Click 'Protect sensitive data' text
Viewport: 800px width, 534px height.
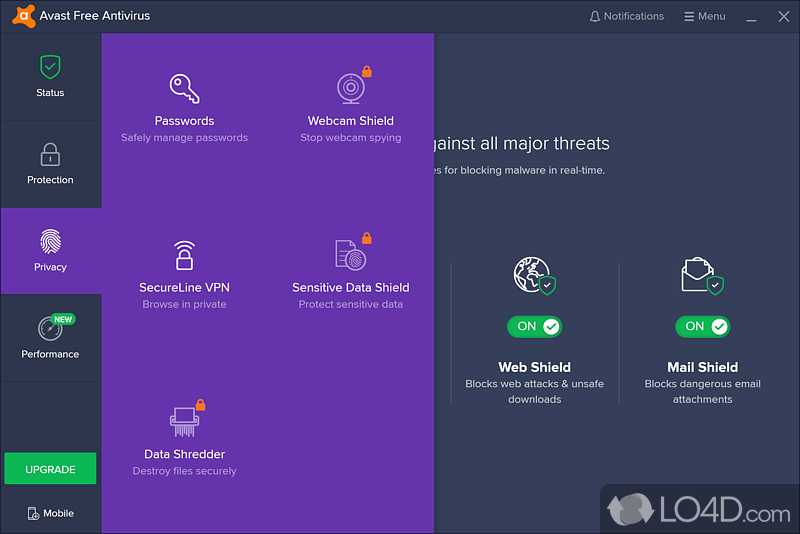coord(351,304)
